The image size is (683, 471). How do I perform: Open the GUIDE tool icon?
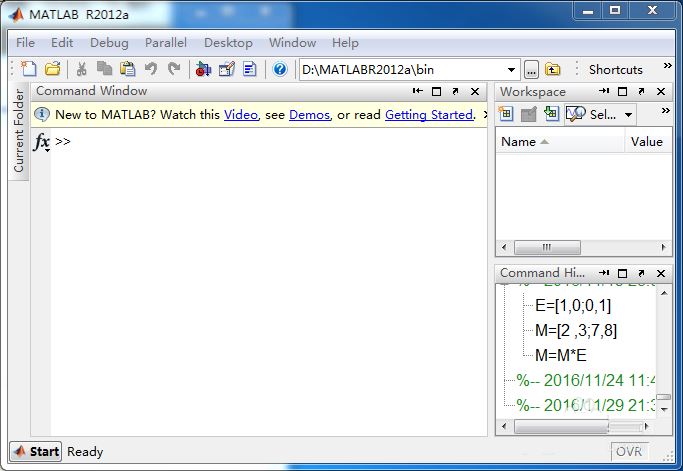tap(227, 69)
